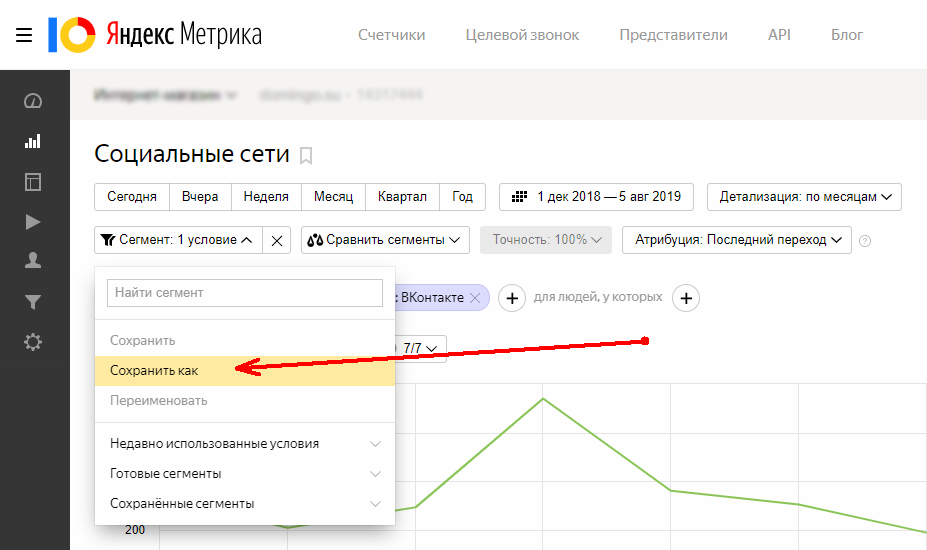Viewport: 927px width, 550px height.
Task: Select the Квартал period
Action: click(403, 197)
